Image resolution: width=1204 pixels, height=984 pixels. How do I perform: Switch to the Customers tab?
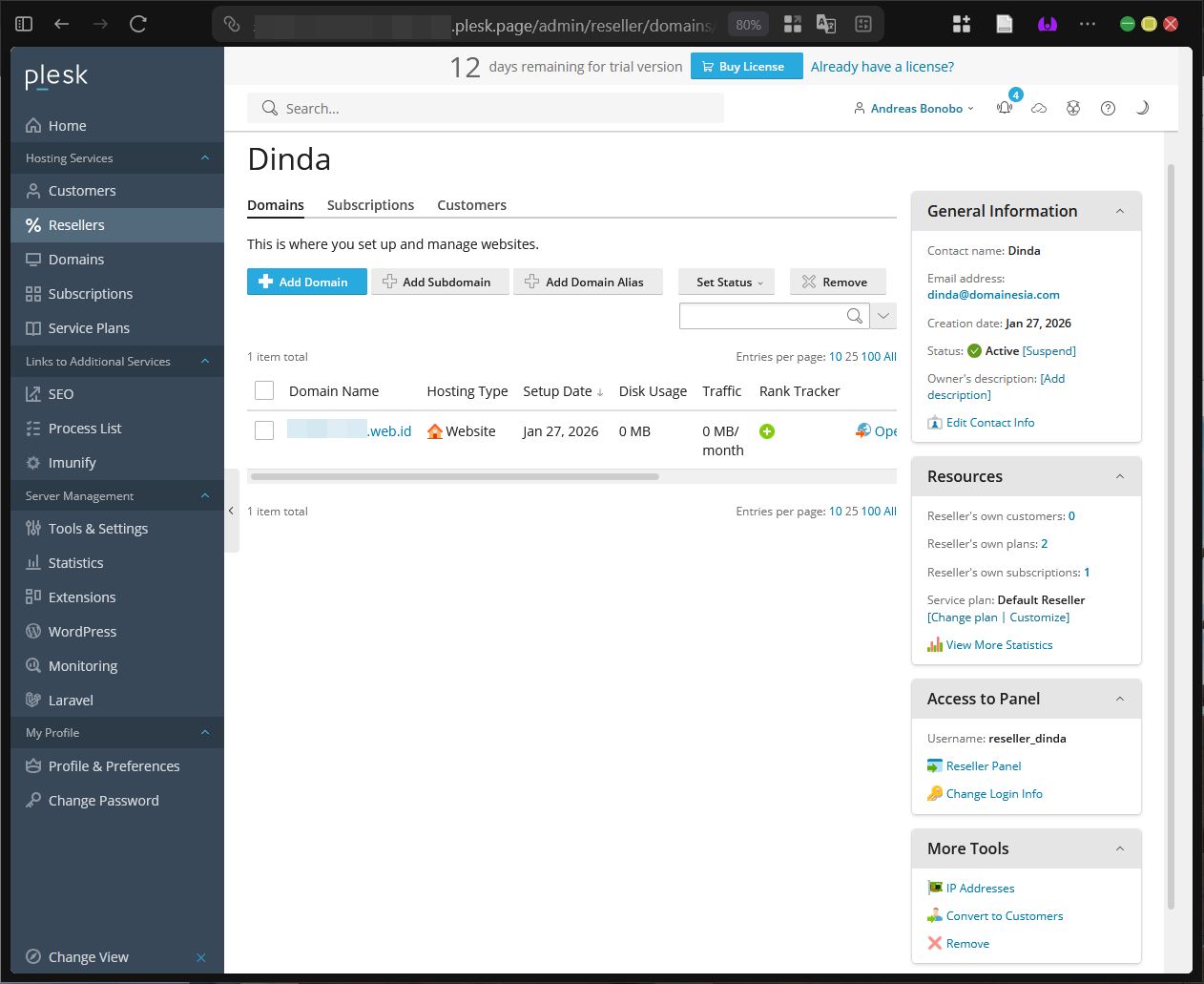471,205
